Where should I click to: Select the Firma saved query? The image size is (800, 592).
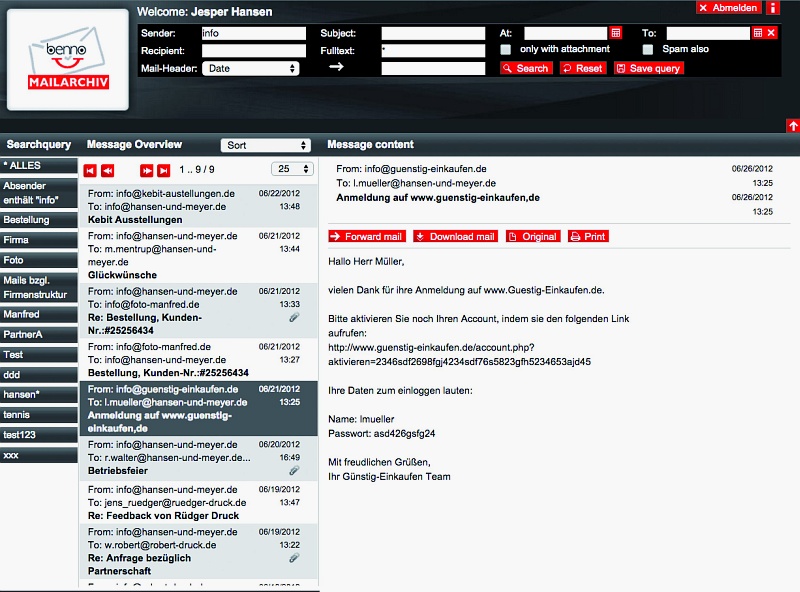point(39,240)
